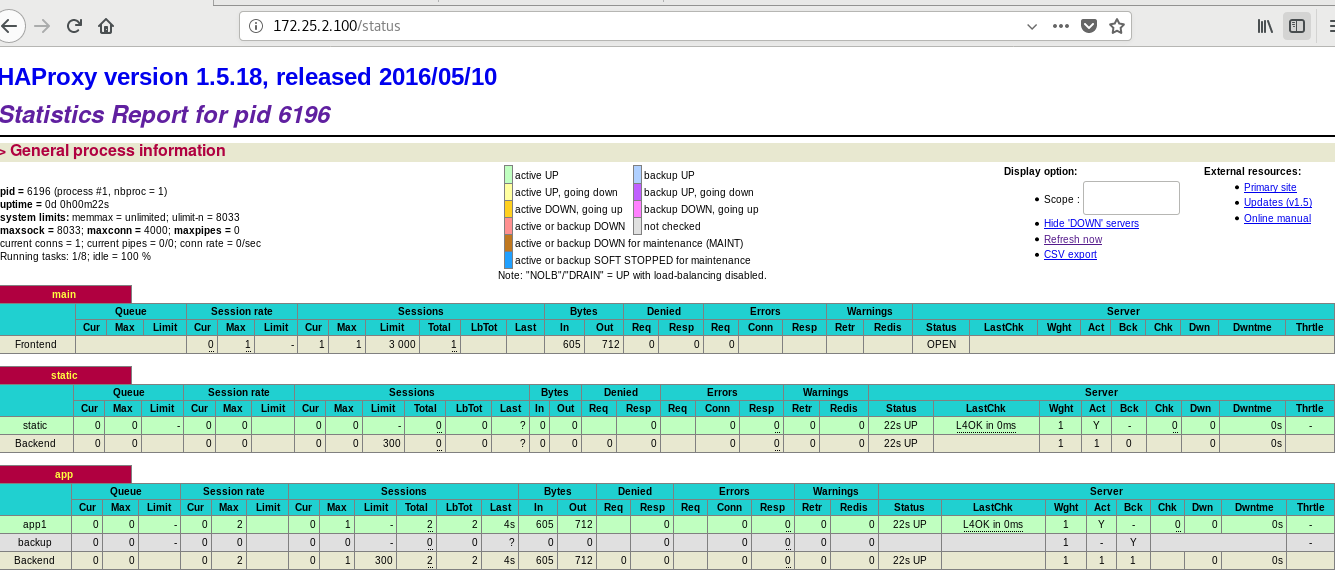Click L4OK in 0ms in app1 row
Viewport: 1335px width, 570px height.
[x=993, y=524]
